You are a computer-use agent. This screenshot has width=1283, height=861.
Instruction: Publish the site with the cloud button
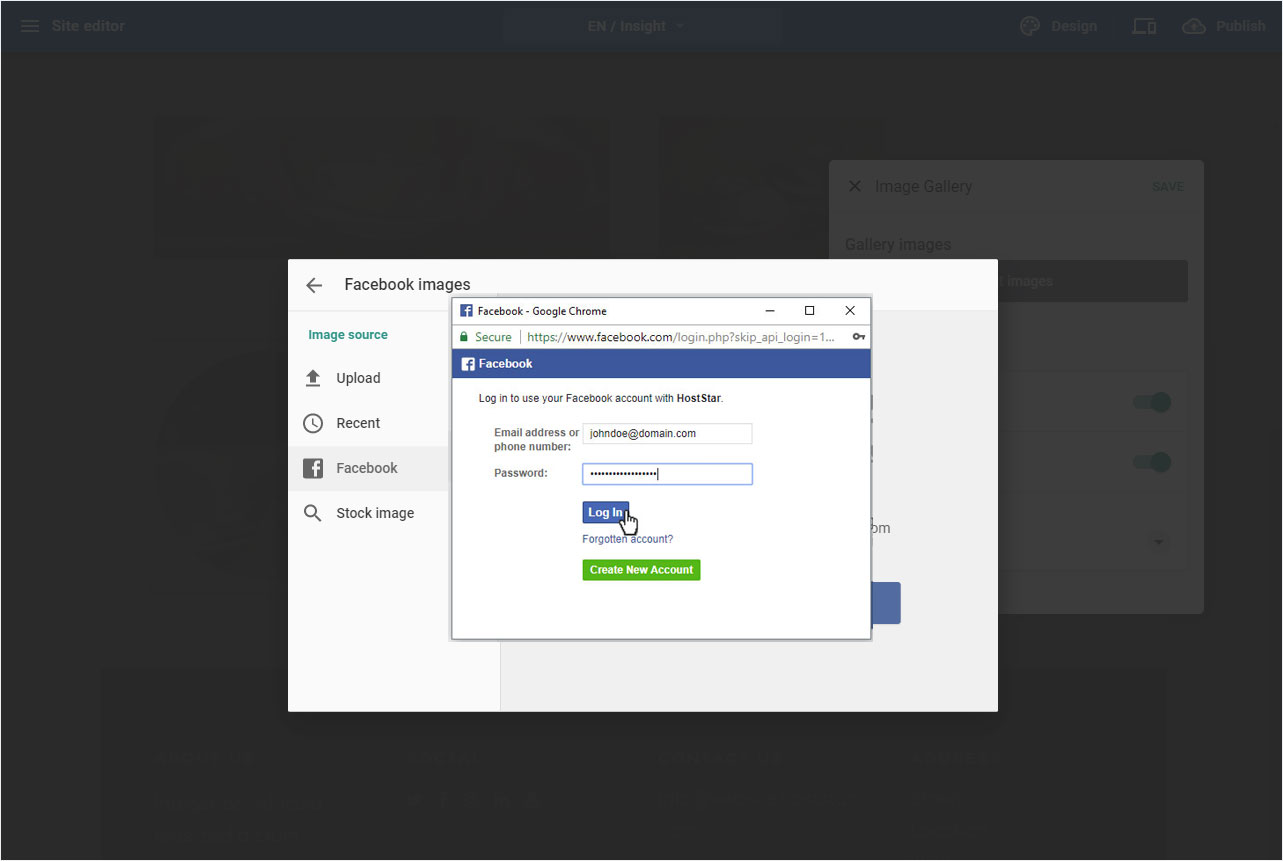pyautogui.click(x=1223, y=26)
